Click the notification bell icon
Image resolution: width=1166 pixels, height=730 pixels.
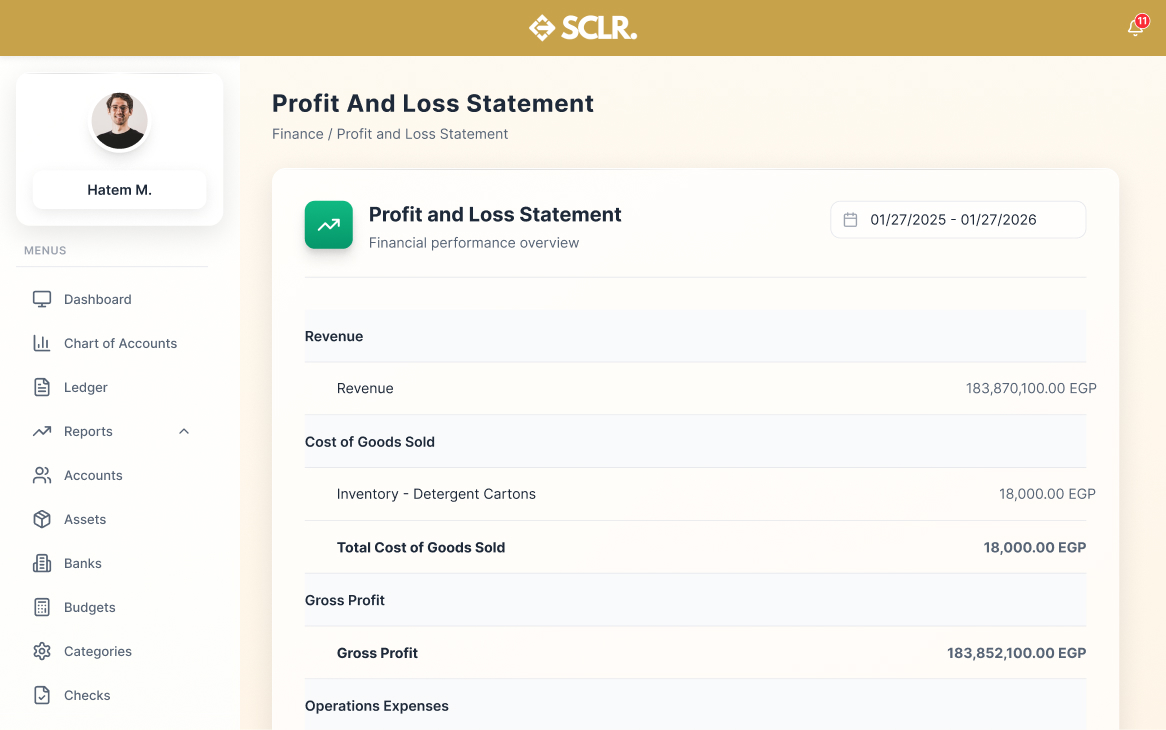pyautogui.click(x=1136, y=27)
